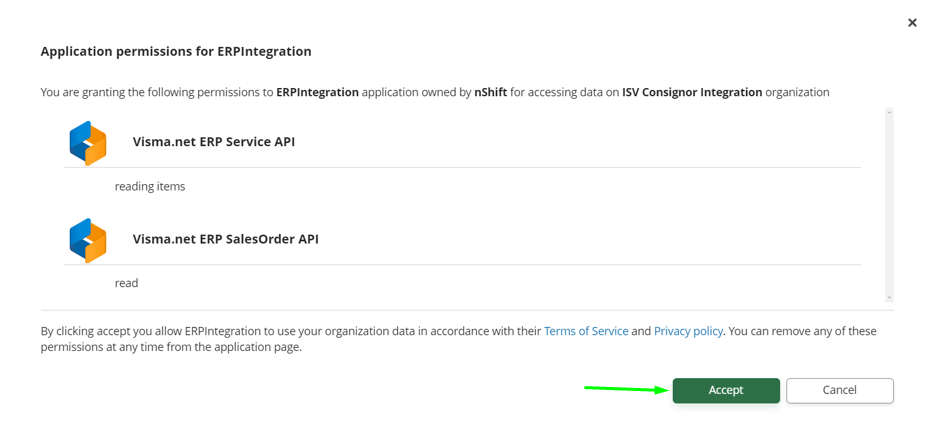Viewport: 930px width, 431px height.
Task: Click the "By clicking accept" disclaimer text
Action: click(290, 331)
